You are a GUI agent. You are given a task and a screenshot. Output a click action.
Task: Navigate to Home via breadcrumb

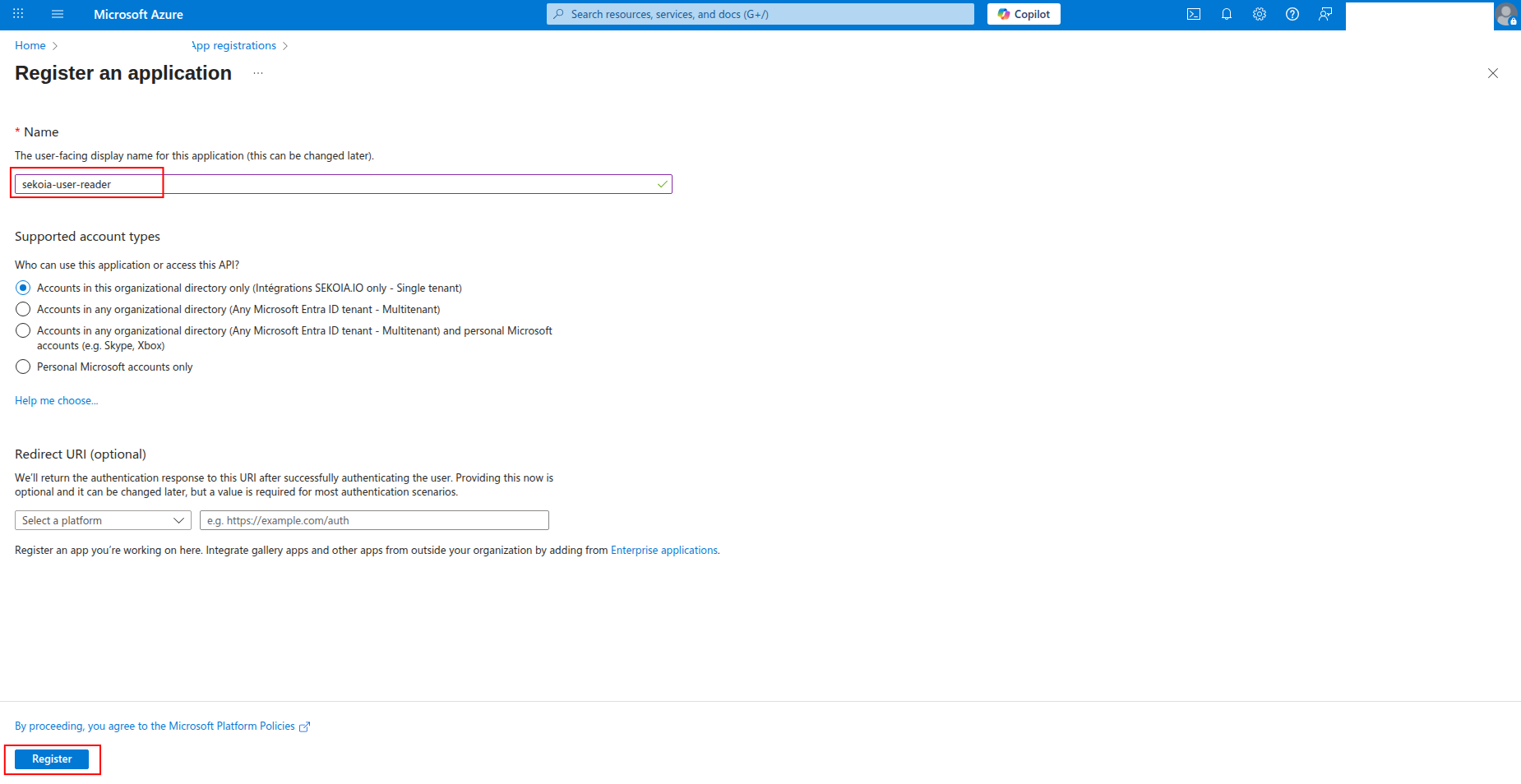point(30,45)
